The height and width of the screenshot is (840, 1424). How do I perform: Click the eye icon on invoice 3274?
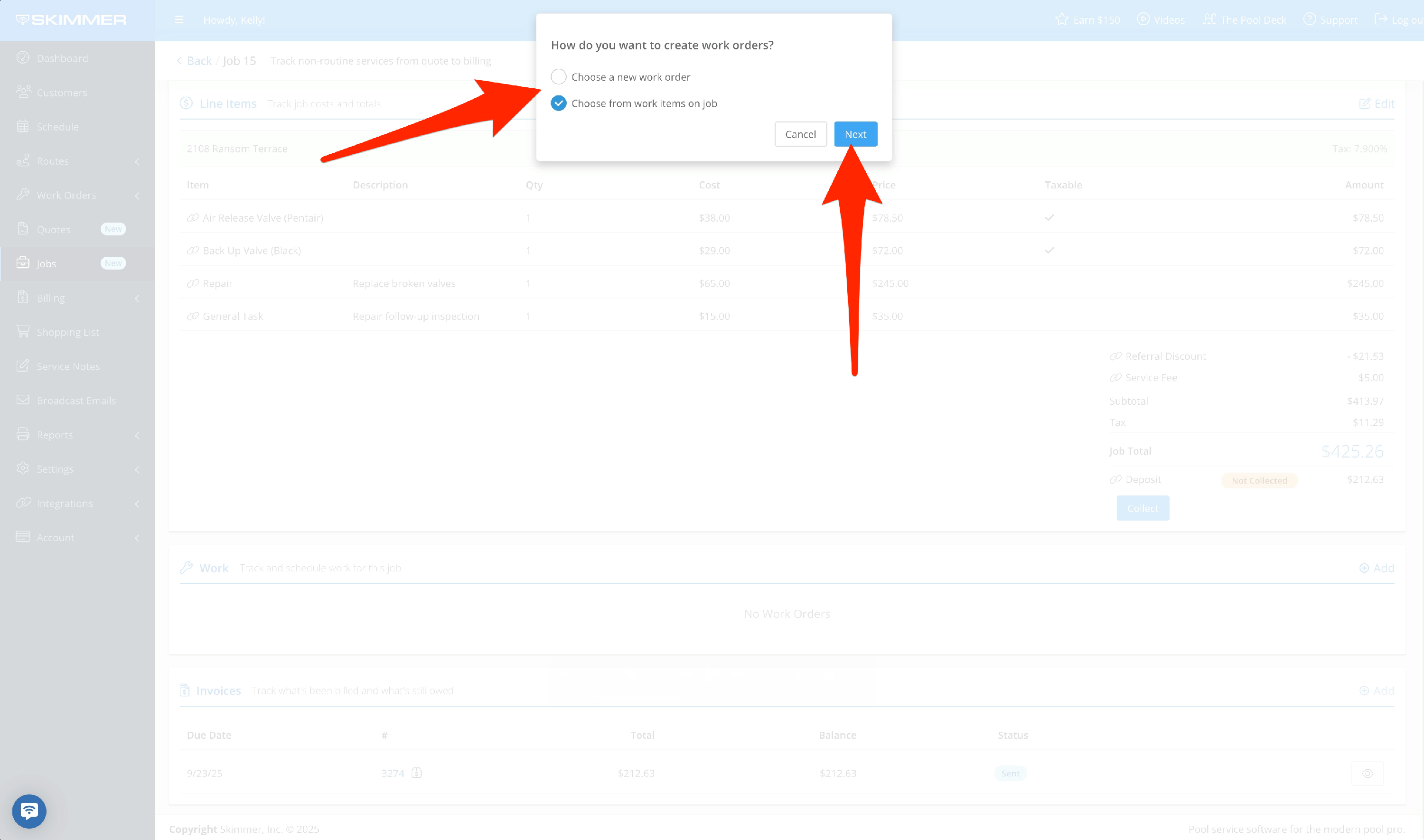1367,773
